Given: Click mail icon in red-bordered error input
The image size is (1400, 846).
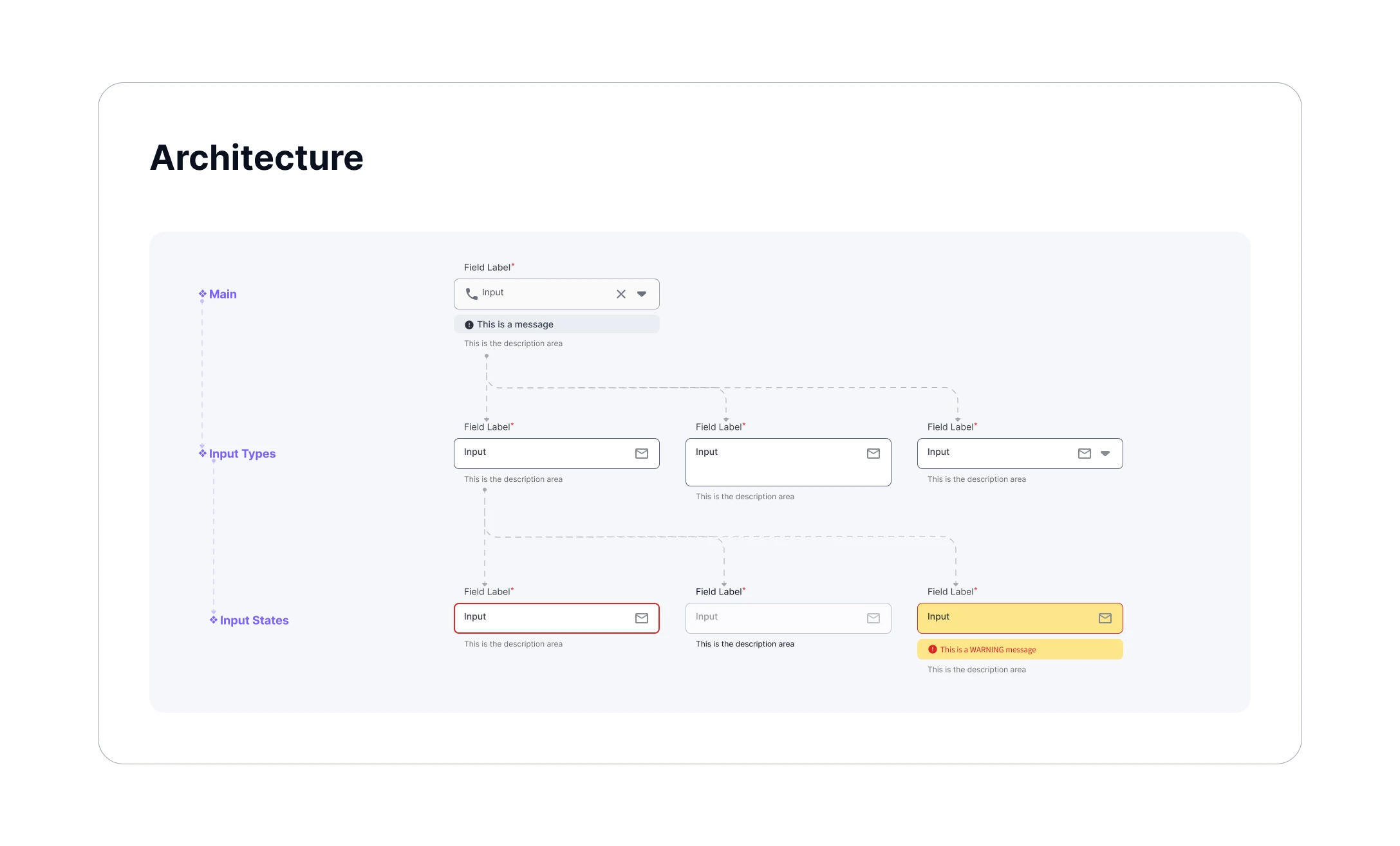Looking at the screenshot, I should 641,618.
